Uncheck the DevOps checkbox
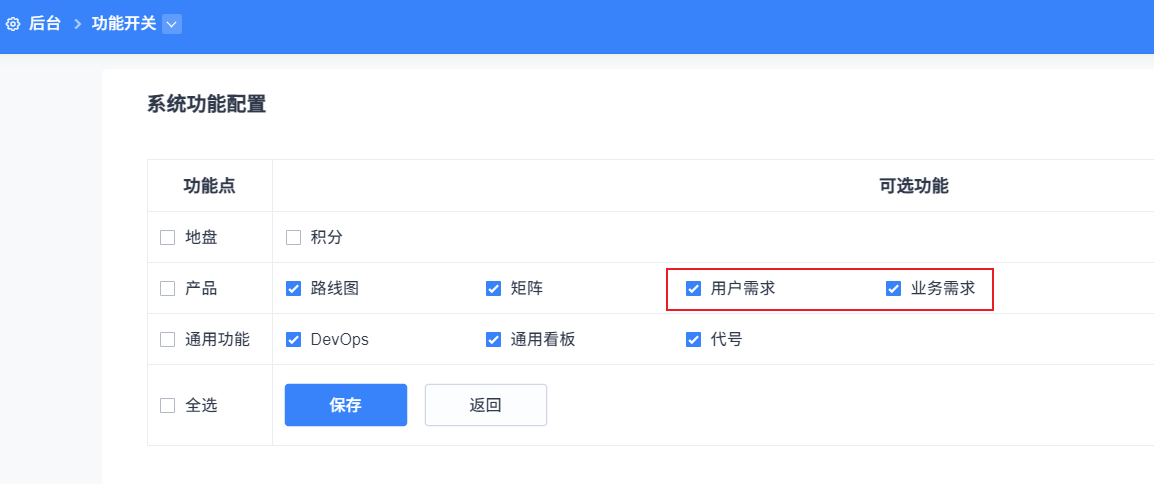The image size is (1154, 484). coord(293,340)
